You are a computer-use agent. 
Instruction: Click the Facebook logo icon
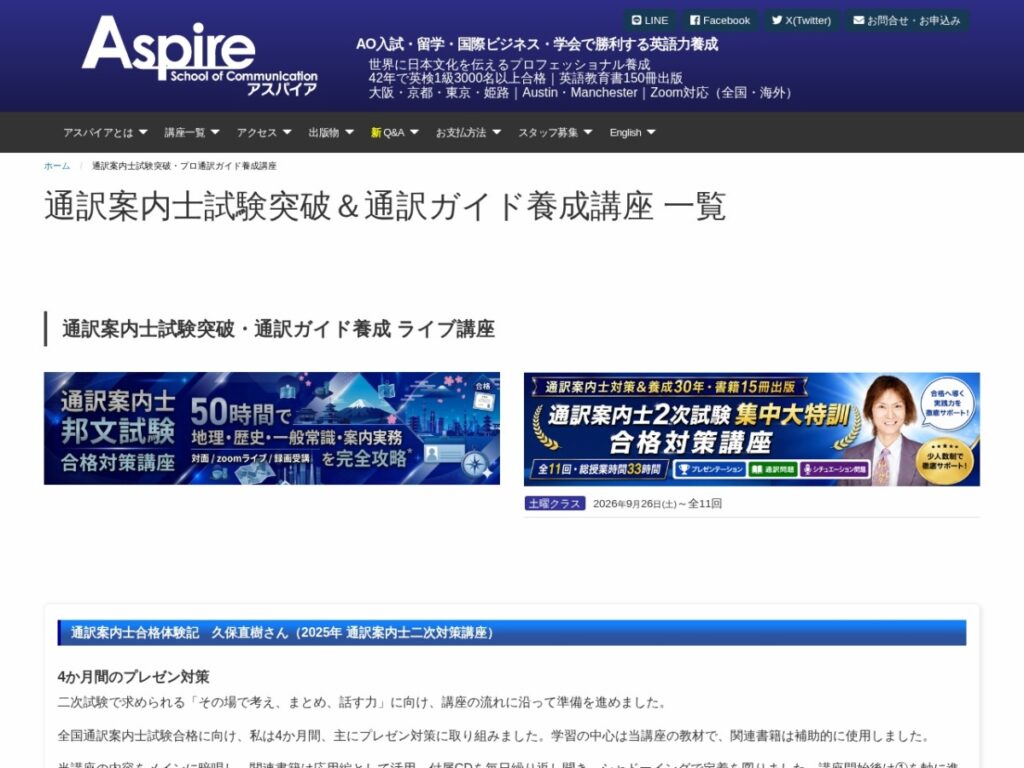click(695, 20)
